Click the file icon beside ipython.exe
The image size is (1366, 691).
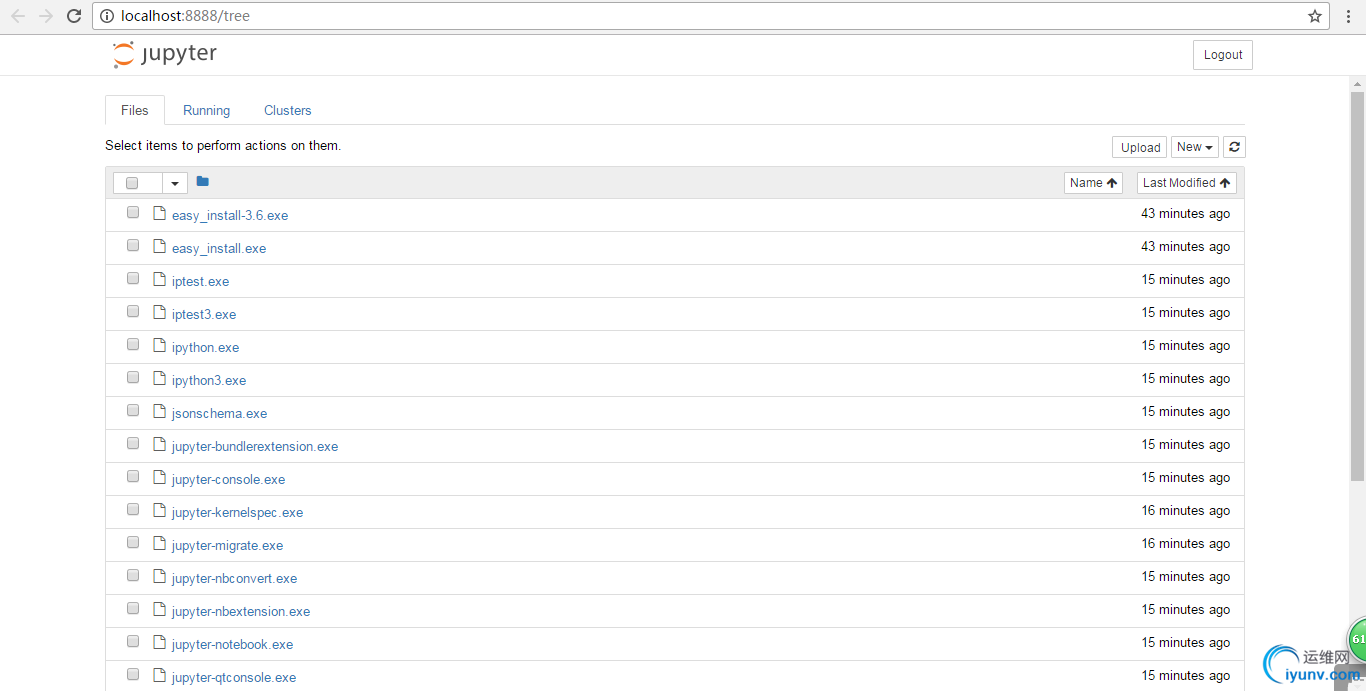pos(159,345)
